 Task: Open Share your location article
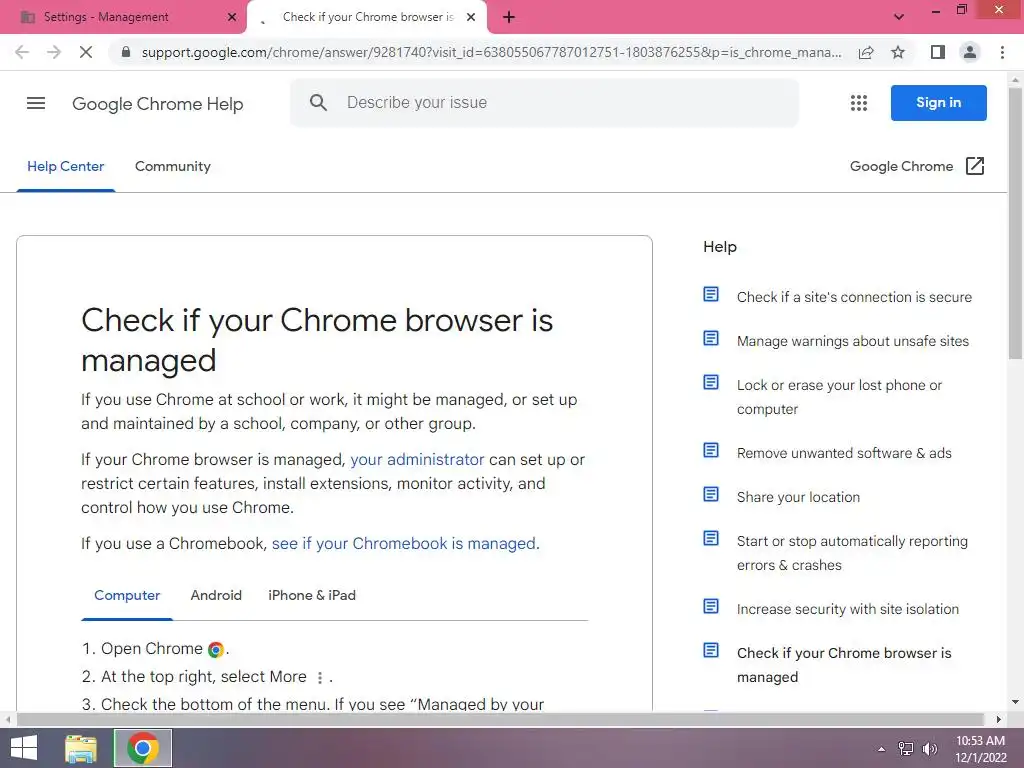798,497
